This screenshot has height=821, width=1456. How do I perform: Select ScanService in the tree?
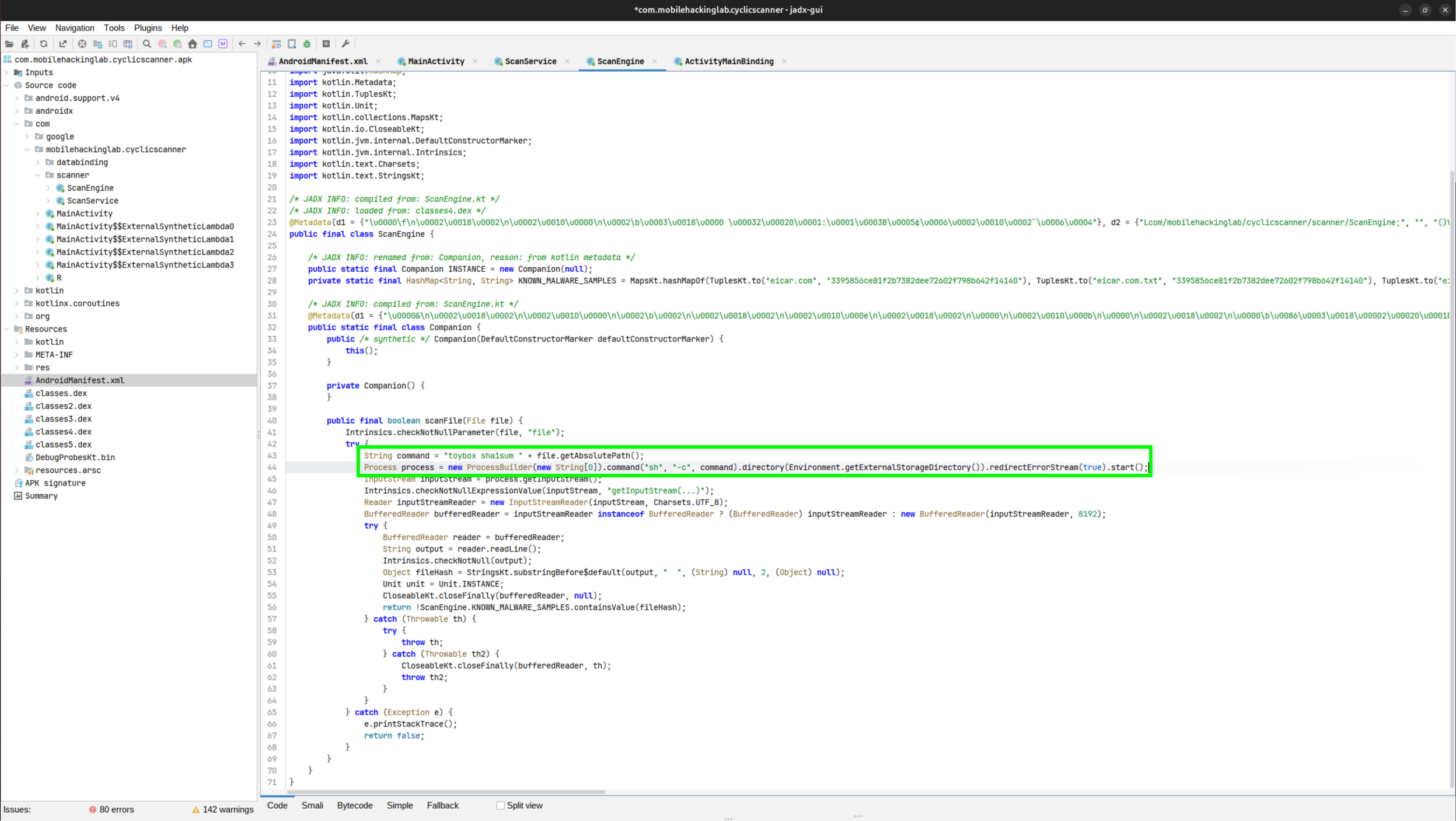pos(92,201)
